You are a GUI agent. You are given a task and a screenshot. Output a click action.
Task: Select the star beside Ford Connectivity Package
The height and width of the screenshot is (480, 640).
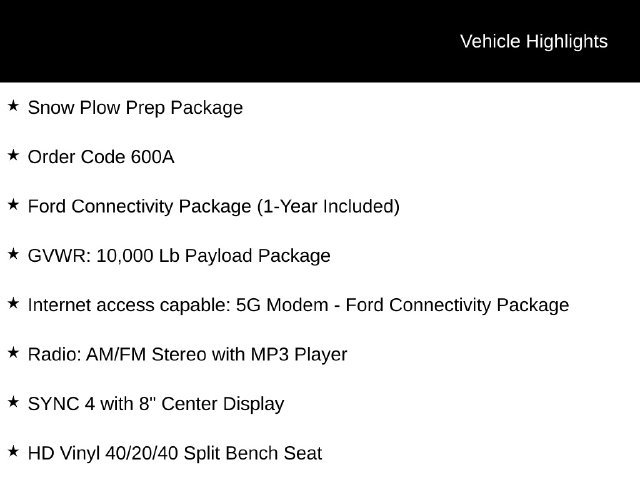point(13,204)
